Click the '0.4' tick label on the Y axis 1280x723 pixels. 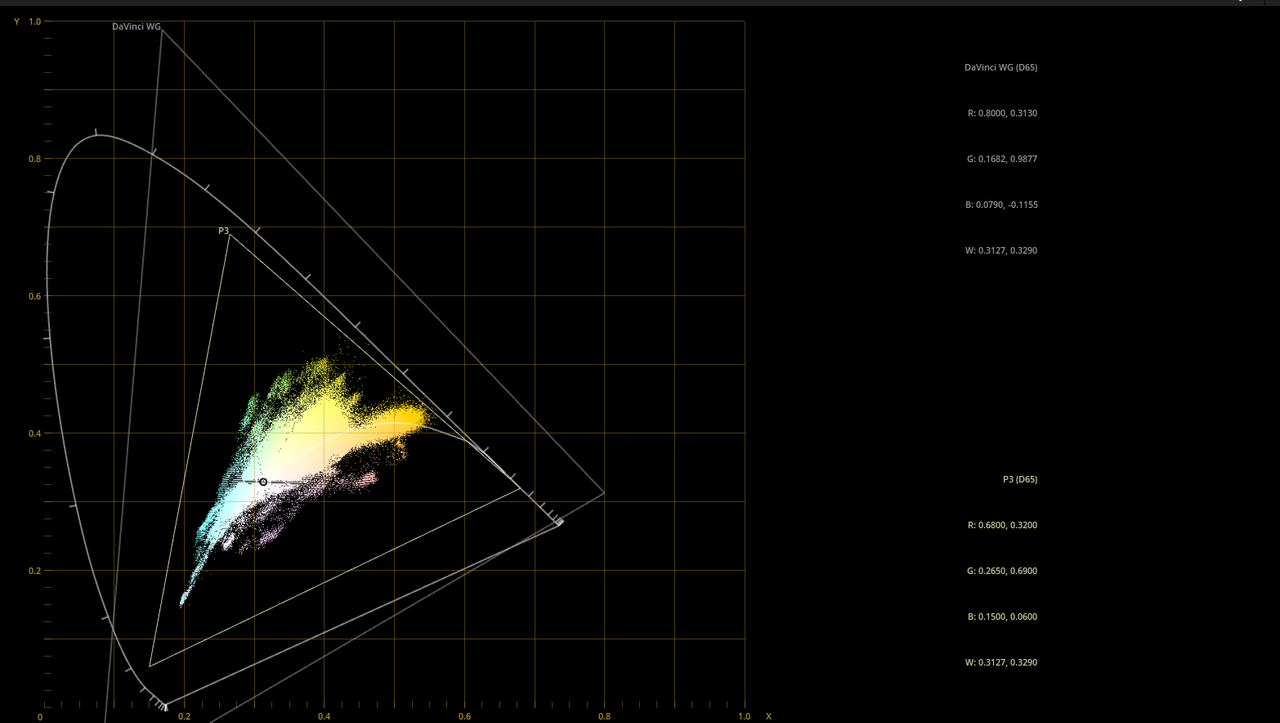click(34, 433)
